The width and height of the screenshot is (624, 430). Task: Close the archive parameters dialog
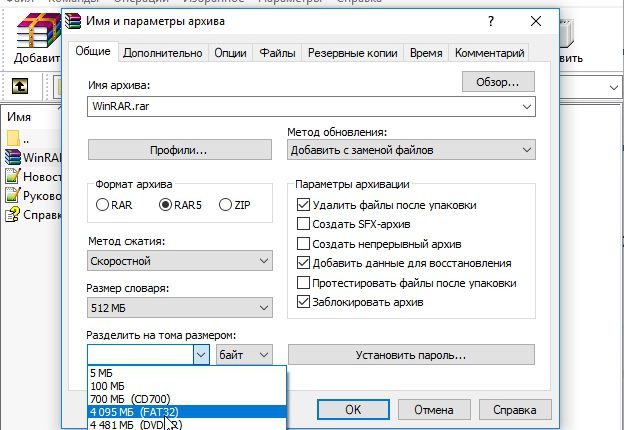[536, 21]
